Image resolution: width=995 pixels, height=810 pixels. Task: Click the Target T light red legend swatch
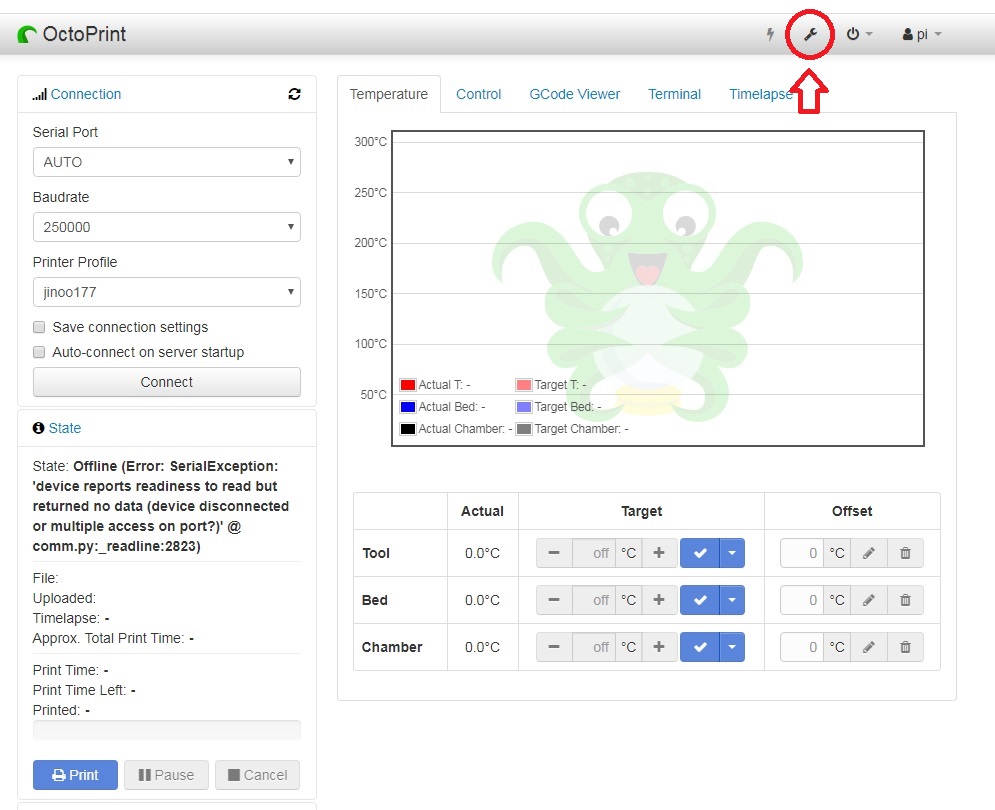click(x=524, y=385)
